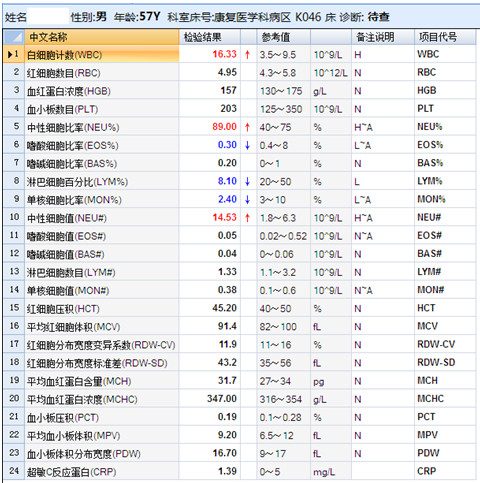The height and width of the screenshot is (483, 480).
Task: Click the red up arrow in NEU# row
Action: (x=247, y=218)
